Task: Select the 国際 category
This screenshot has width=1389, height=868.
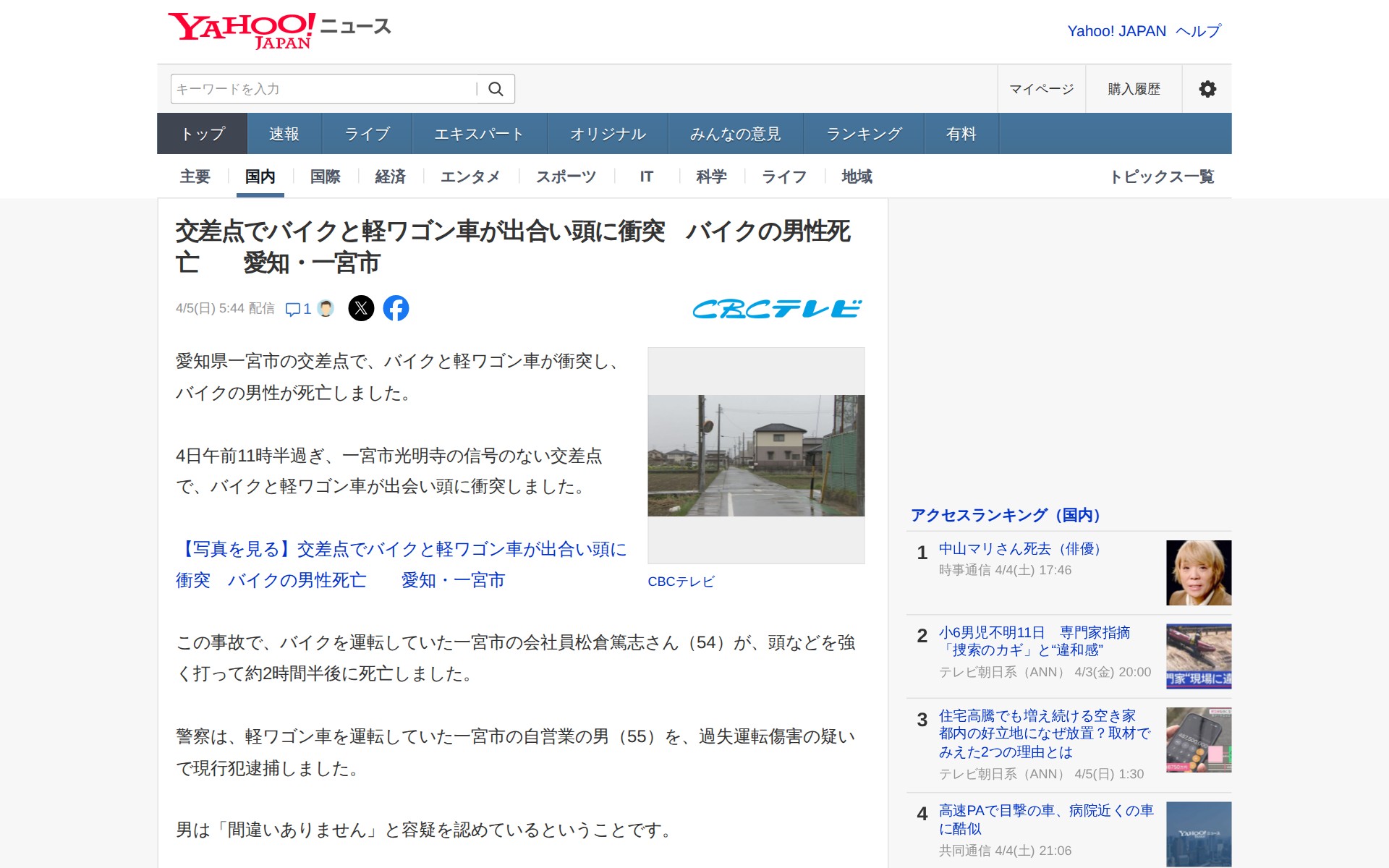Action: [x=325, y=176]
